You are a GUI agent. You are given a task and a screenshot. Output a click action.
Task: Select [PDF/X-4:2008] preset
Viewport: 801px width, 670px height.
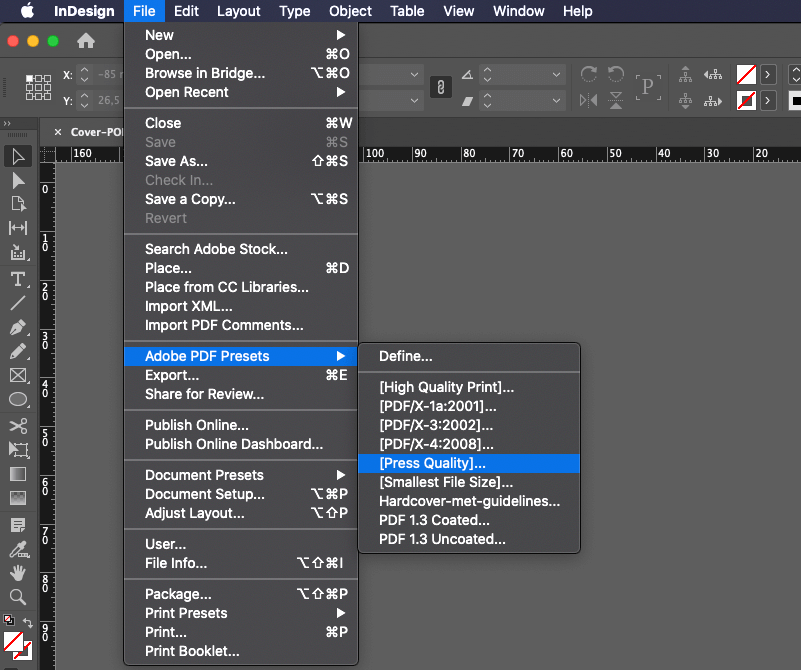coord(469,444)
